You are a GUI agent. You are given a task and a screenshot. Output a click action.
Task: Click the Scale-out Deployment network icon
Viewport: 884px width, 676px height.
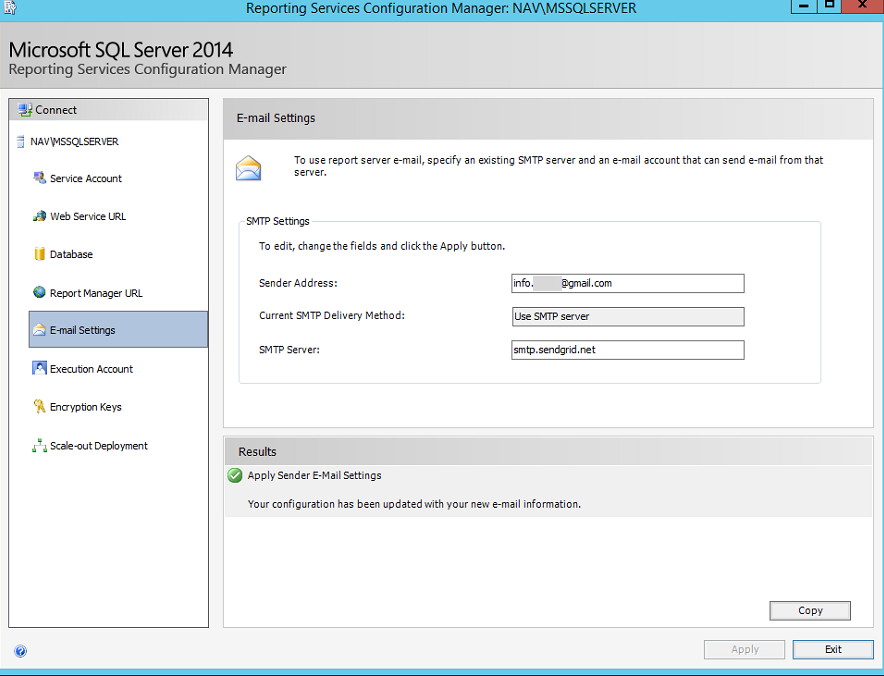pos(40,446)
